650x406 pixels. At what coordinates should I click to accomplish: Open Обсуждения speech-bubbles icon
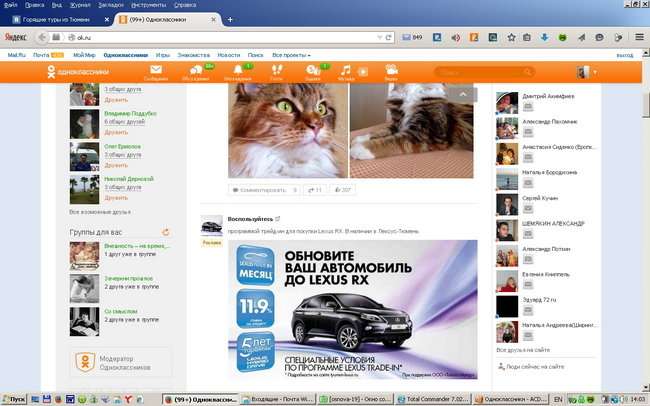tap(196, 72)
